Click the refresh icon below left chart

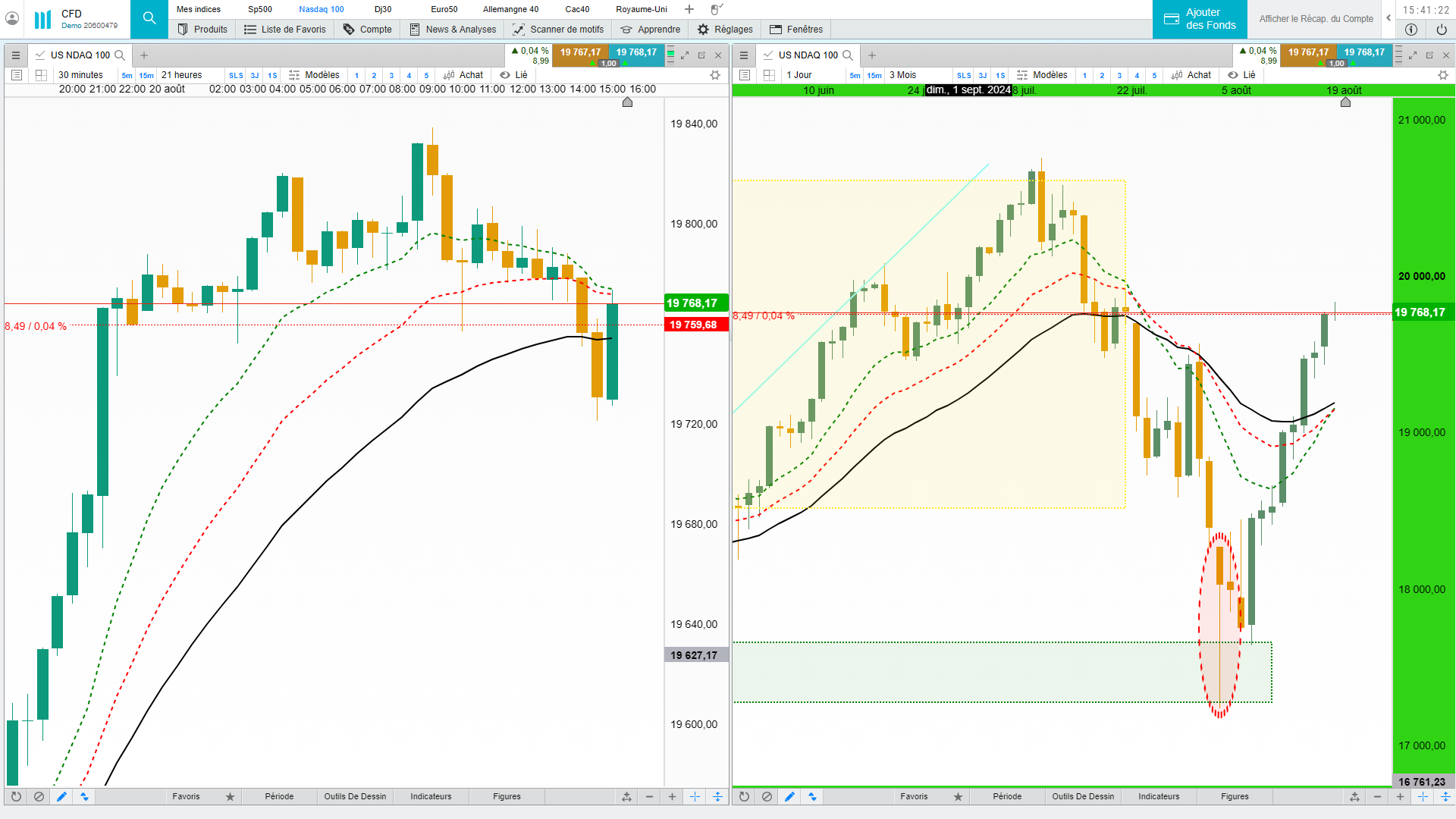click(16, 797)
